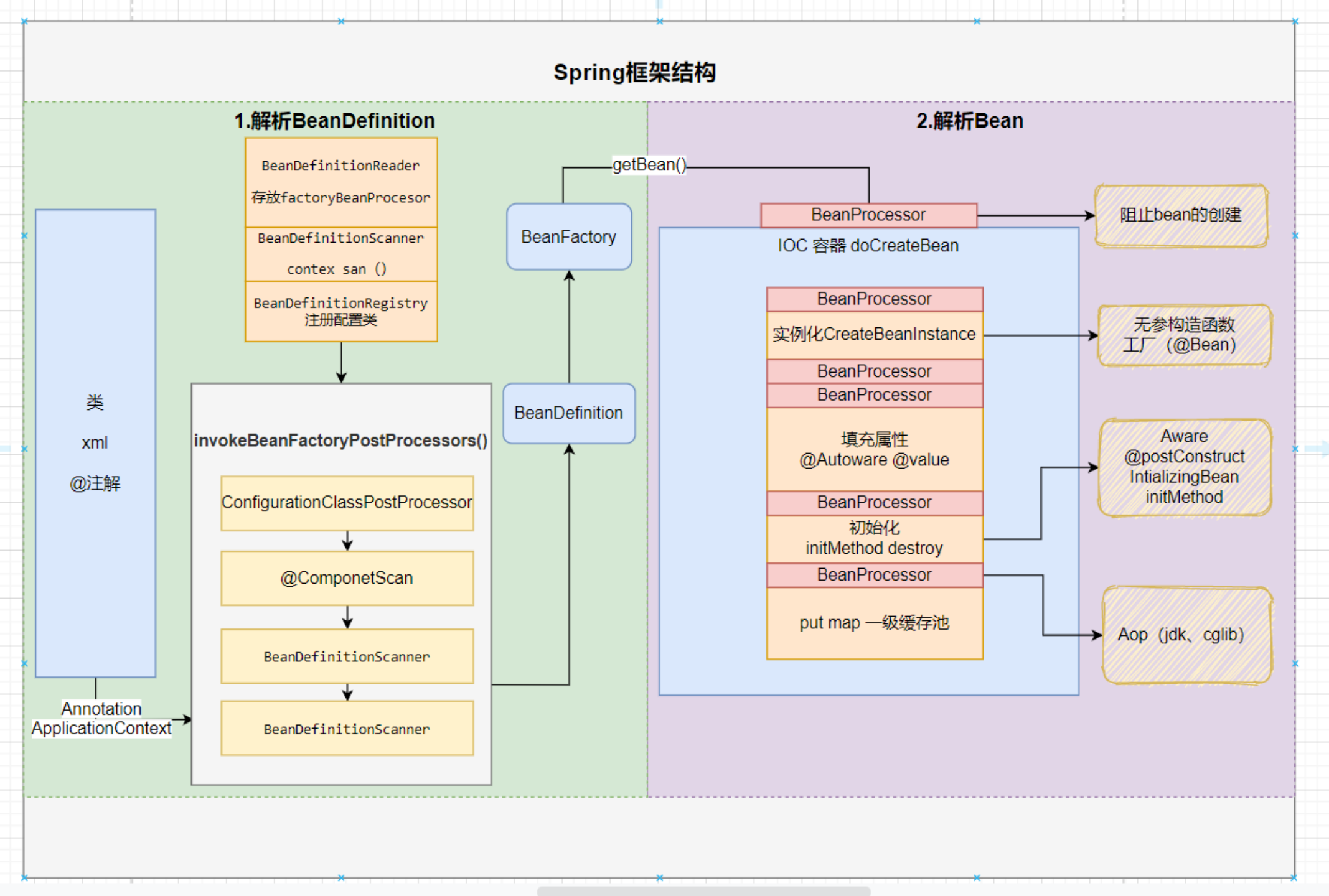Click the put map 一级缓存池 cell
This screenshot has height=896, width=1329.
click(x=874, y=622)
